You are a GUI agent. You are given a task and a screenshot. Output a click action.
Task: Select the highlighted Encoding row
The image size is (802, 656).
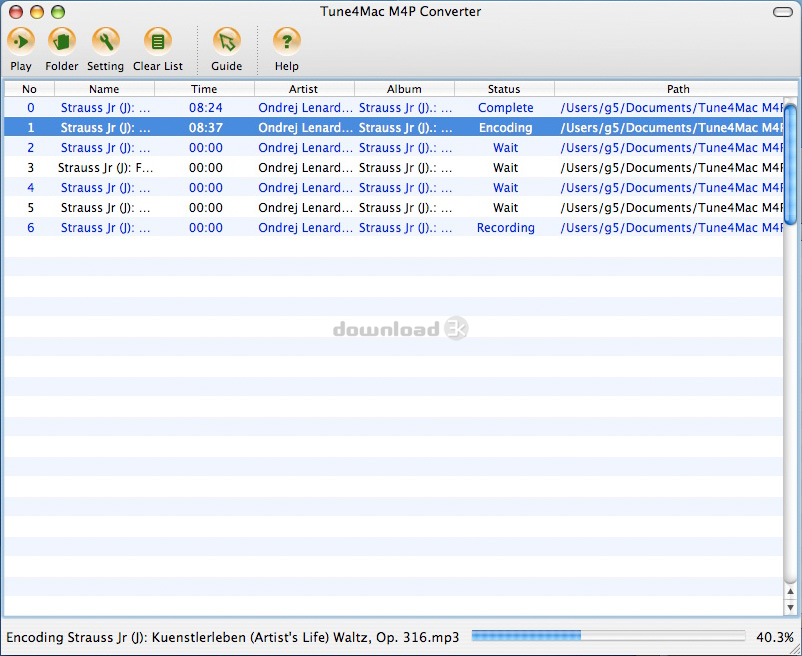point(393,128)
